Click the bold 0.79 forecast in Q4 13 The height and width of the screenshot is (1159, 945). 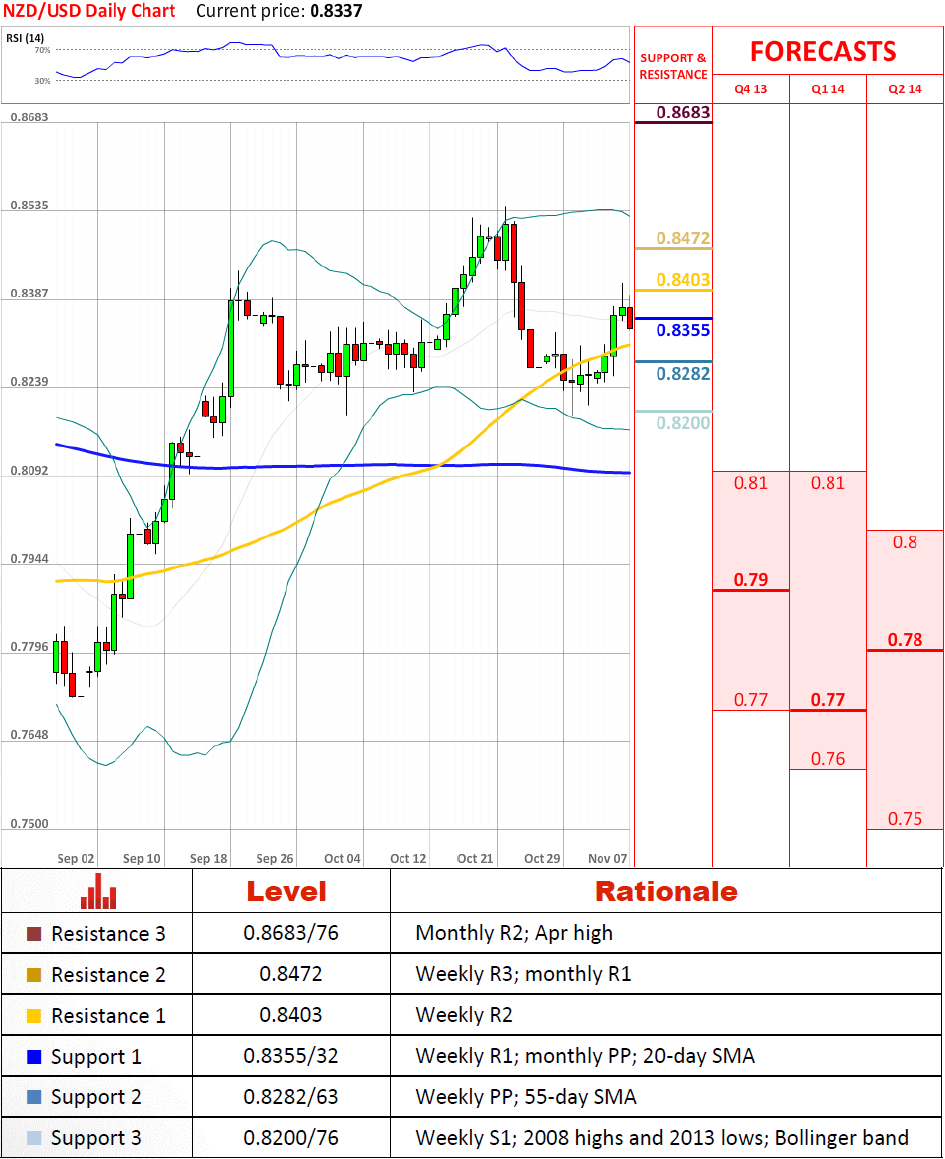[x=751, y=580]
